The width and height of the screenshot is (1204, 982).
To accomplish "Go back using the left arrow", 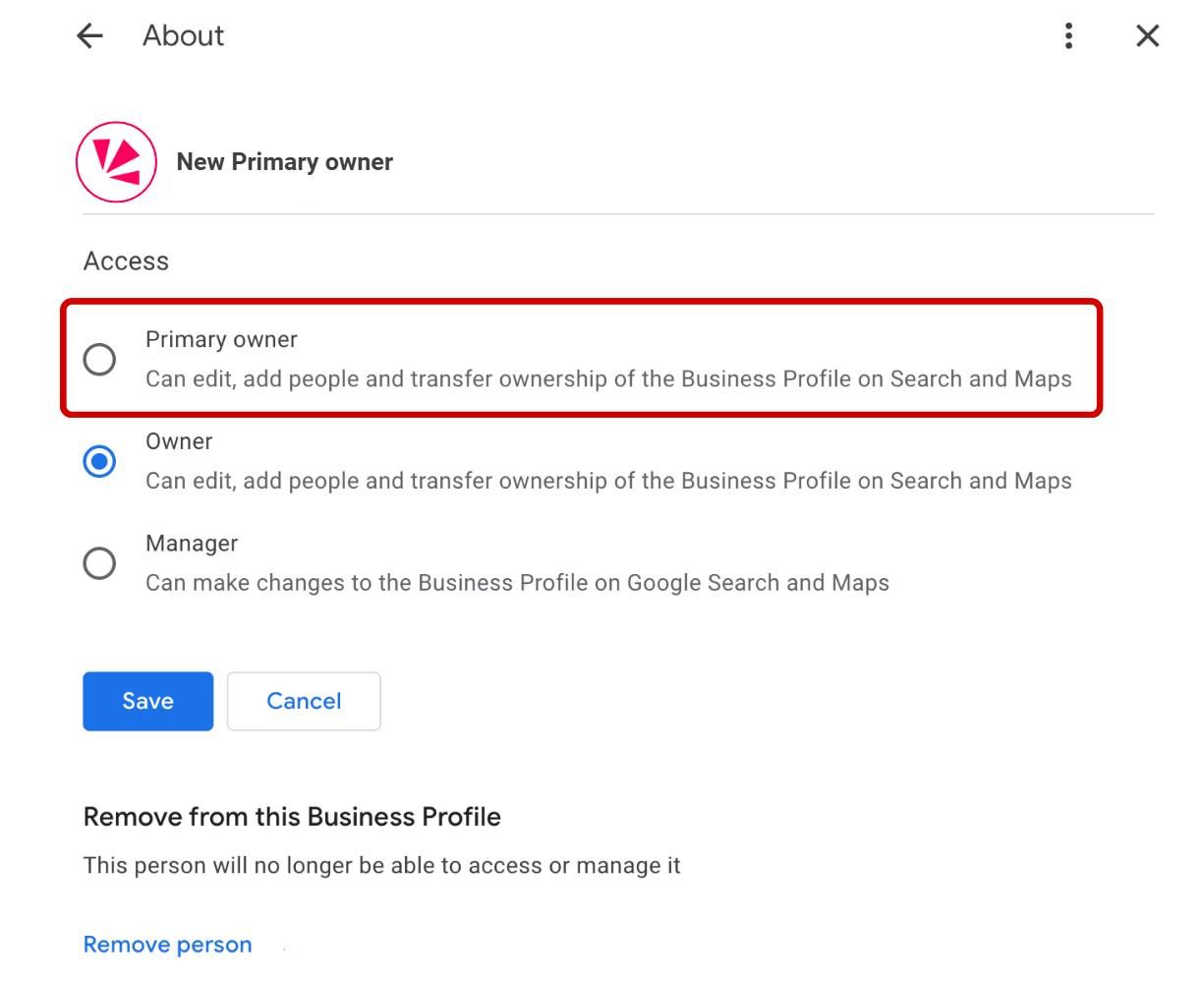I will 89,36.
